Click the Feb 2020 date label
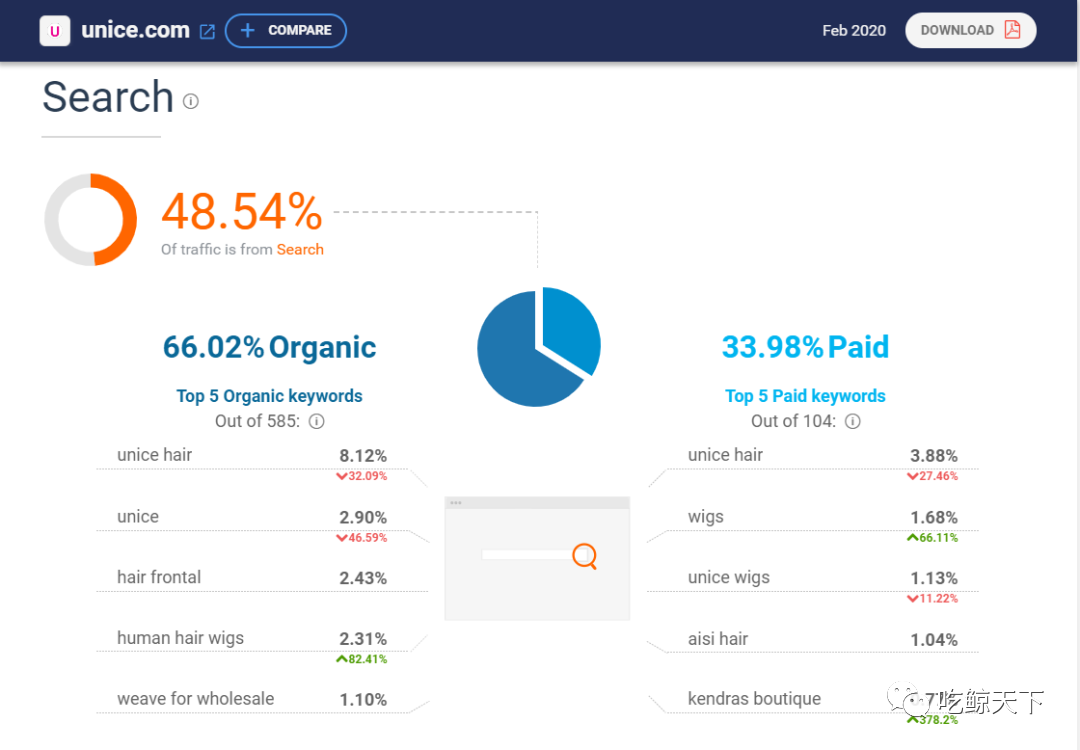This screenshot has width=1080, height=750. (854, 30)
